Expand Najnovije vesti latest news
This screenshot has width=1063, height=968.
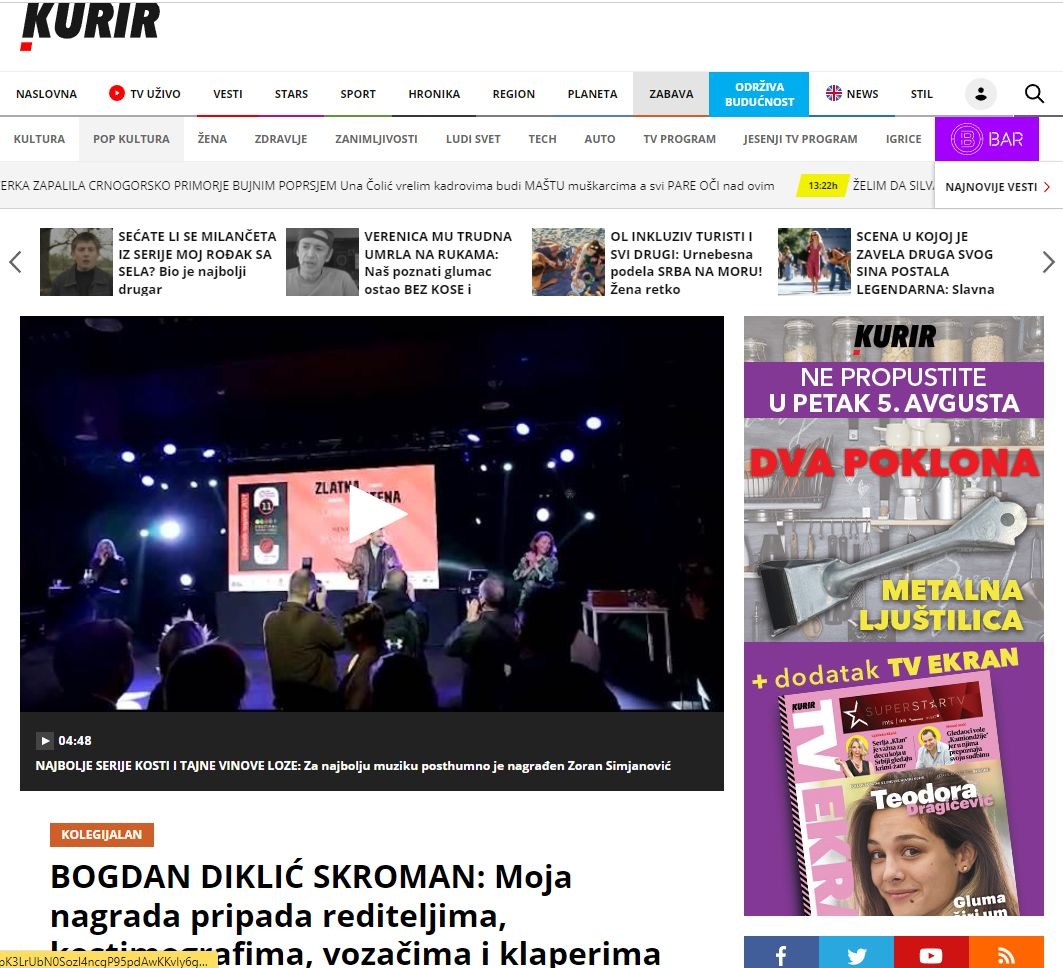997,187
